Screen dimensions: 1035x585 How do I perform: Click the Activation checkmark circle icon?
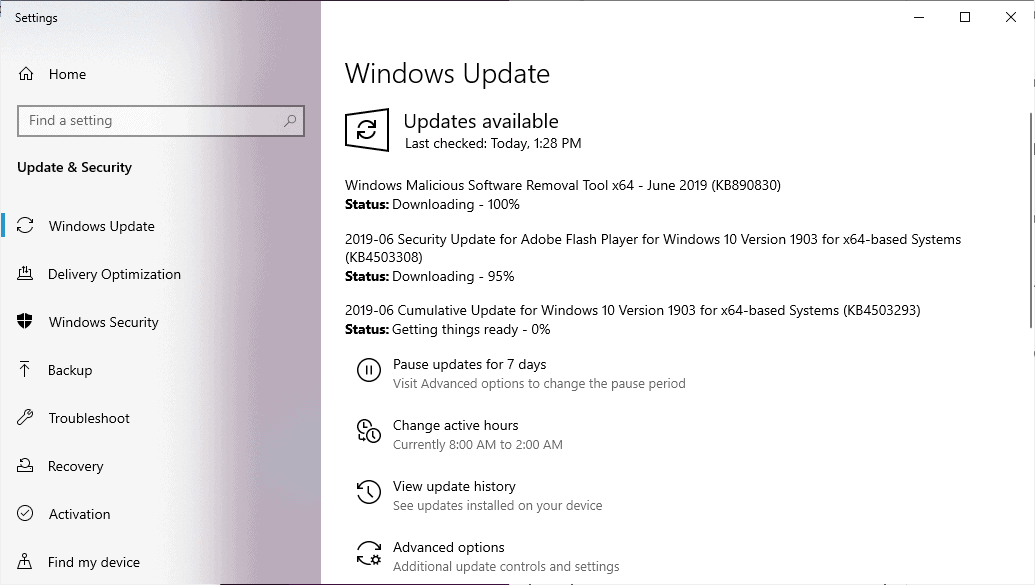[x=25, y=513]
